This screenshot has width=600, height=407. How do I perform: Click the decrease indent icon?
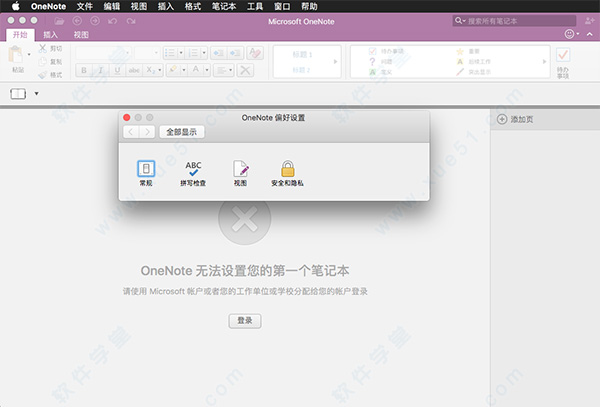(x=218, y=53)
